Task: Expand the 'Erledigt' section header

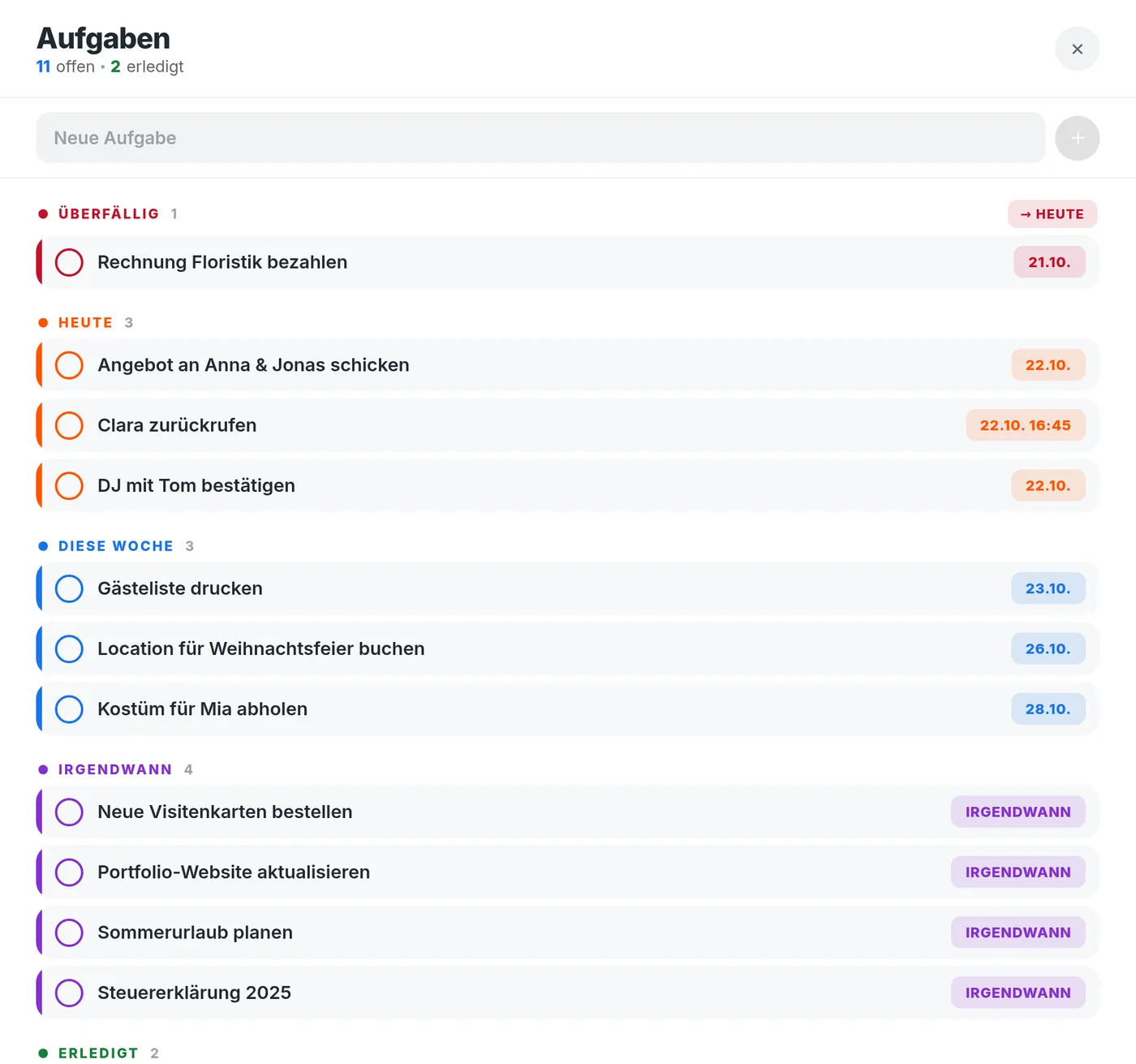Action: [98, 1053]
